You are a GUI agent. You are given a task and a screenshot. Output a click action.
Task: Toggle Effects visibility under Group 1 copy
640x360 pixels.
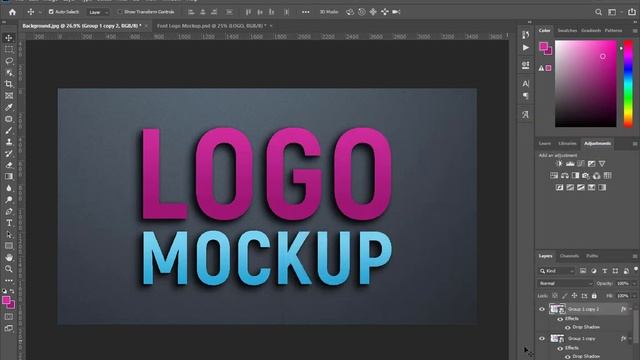point(560,348)
